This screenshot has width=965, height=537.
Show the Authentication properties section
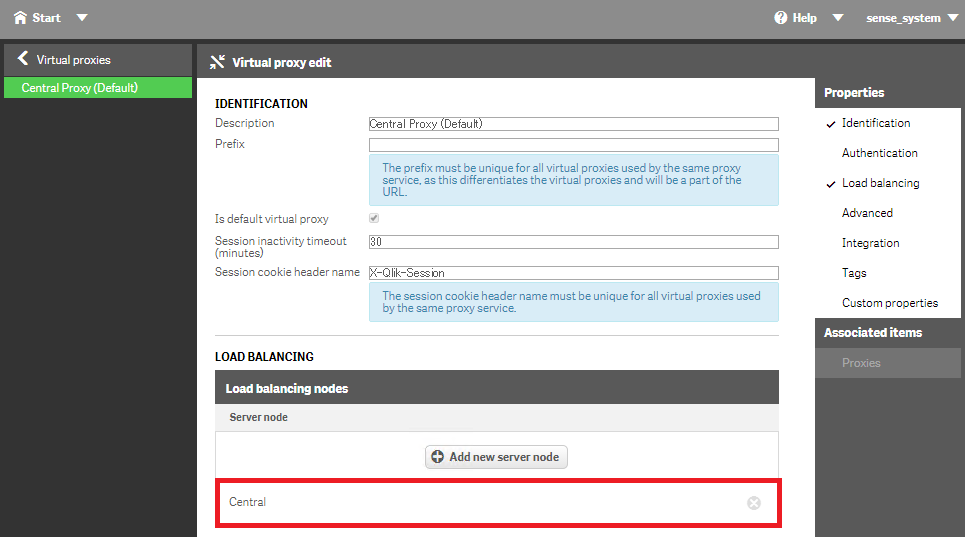tap(879, 153)
